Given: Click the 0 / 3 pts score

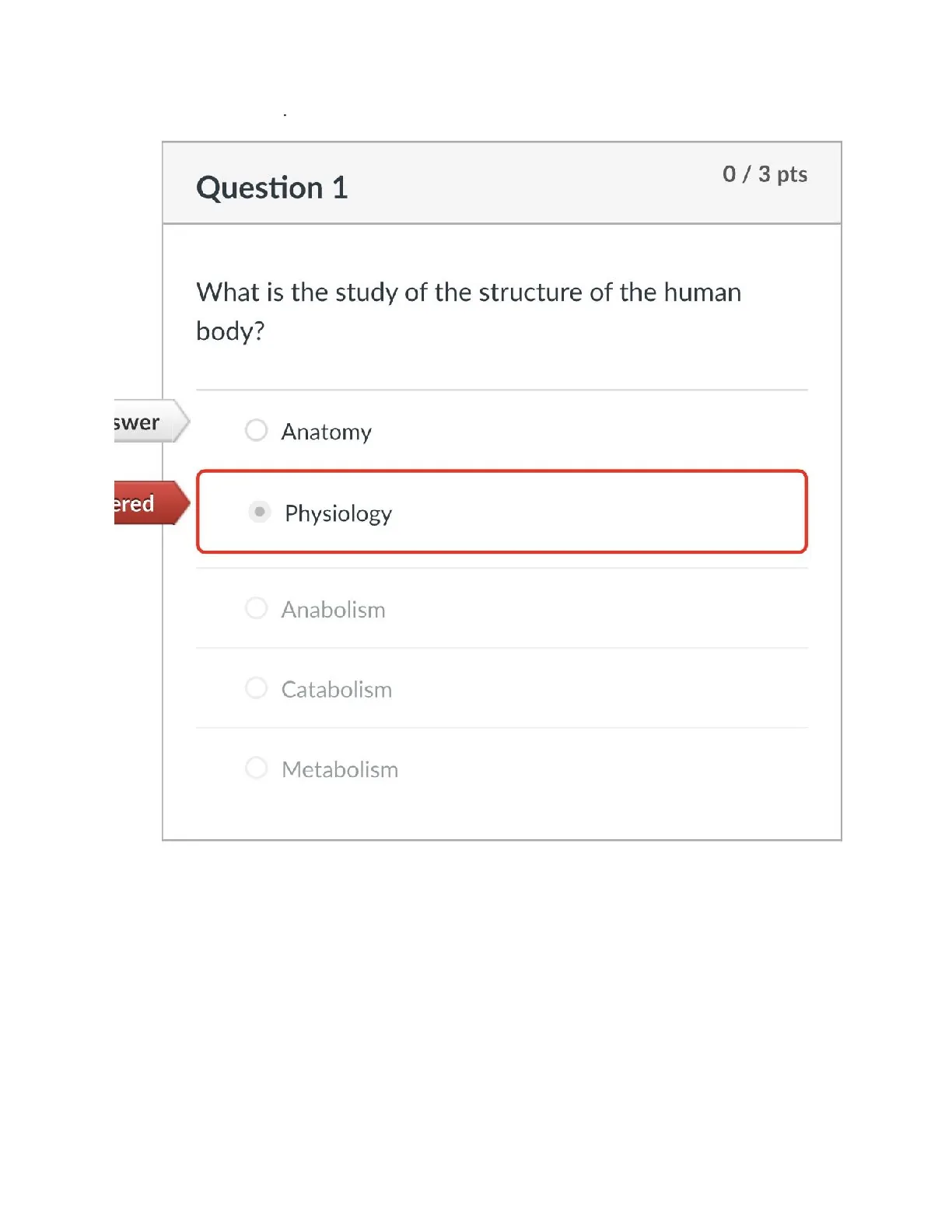Looking at the screenshot, I should (765, 174).
